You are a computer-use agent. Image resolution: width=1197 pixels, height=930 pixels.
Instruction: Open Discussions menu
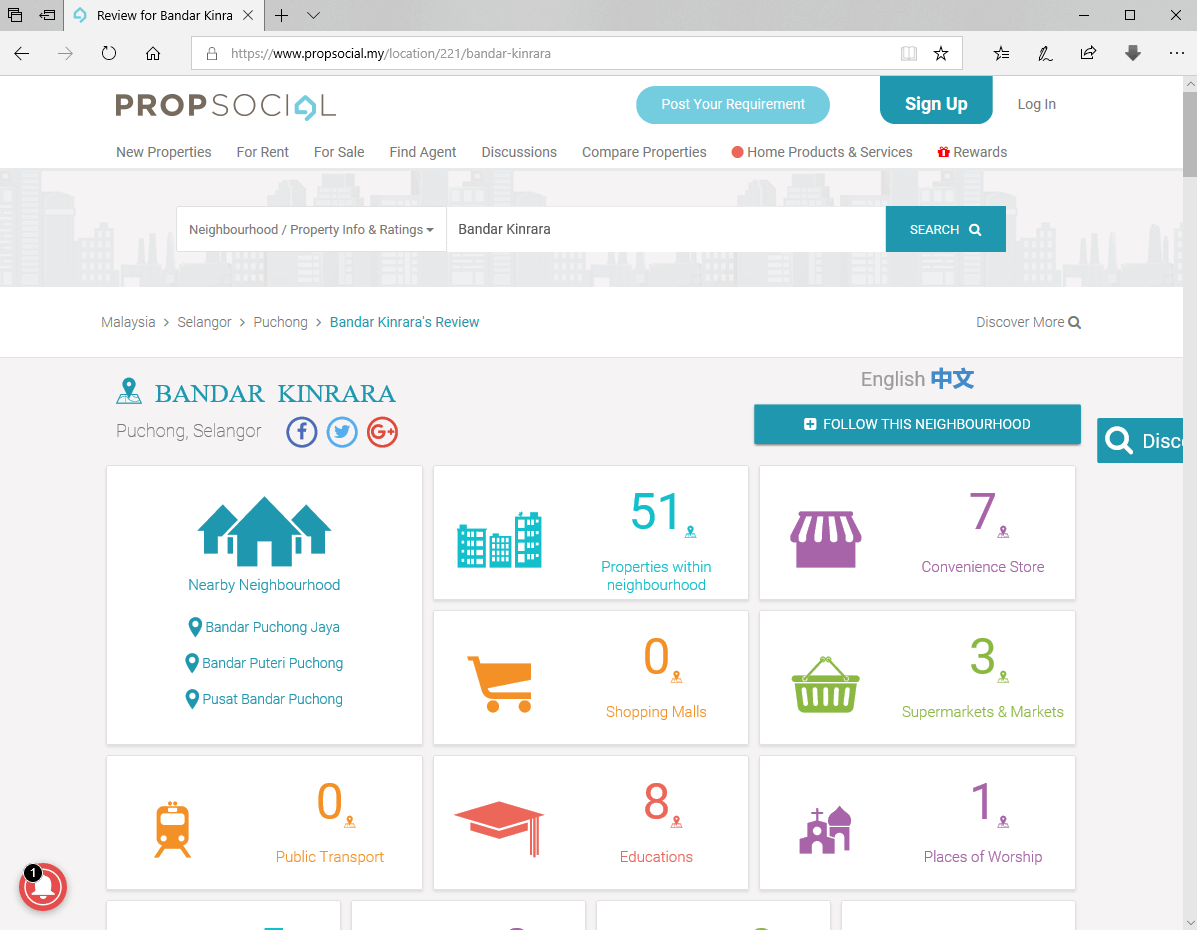519,152
